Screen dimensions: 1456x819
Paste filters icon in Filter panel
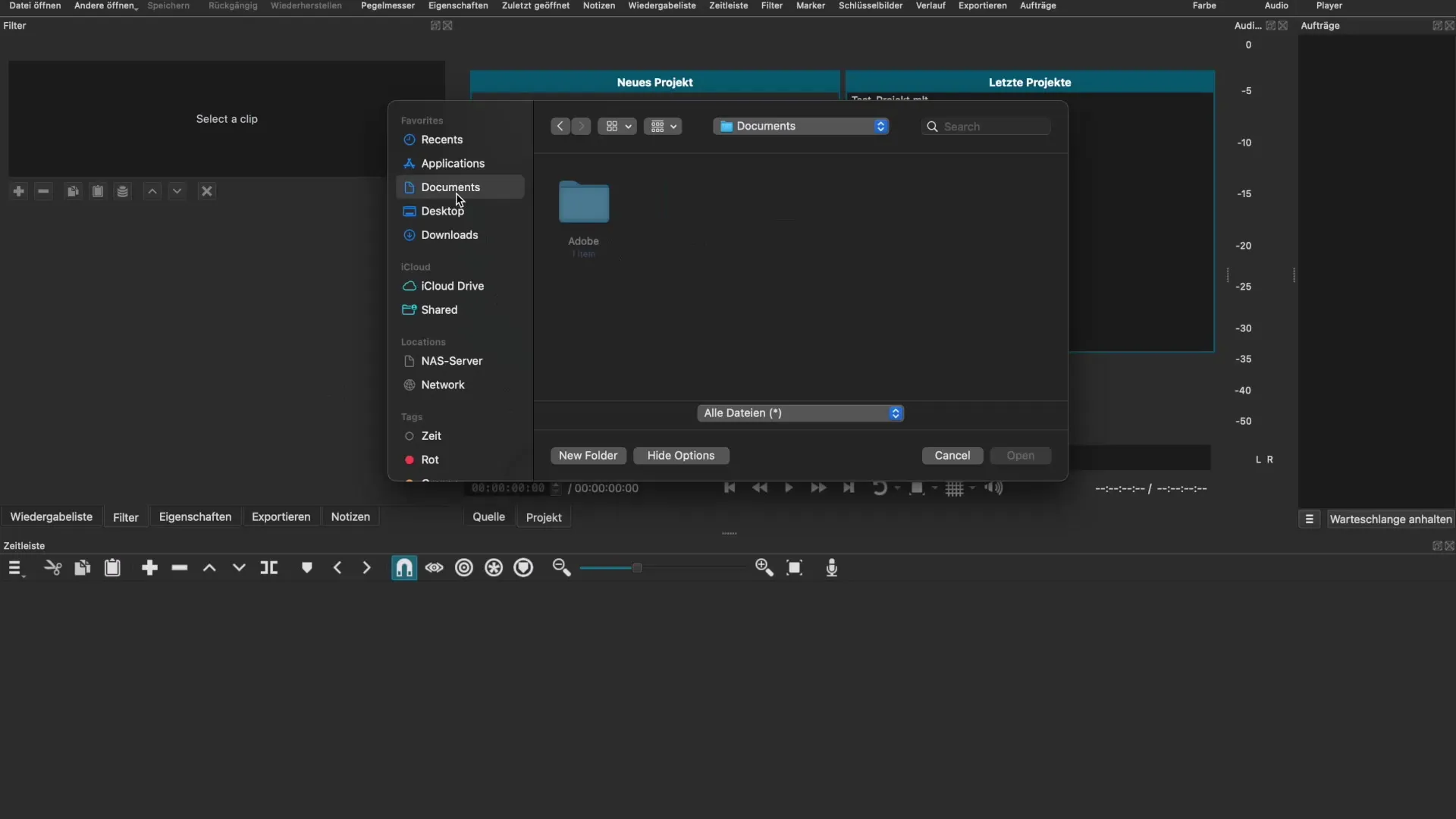click(98, 191)
